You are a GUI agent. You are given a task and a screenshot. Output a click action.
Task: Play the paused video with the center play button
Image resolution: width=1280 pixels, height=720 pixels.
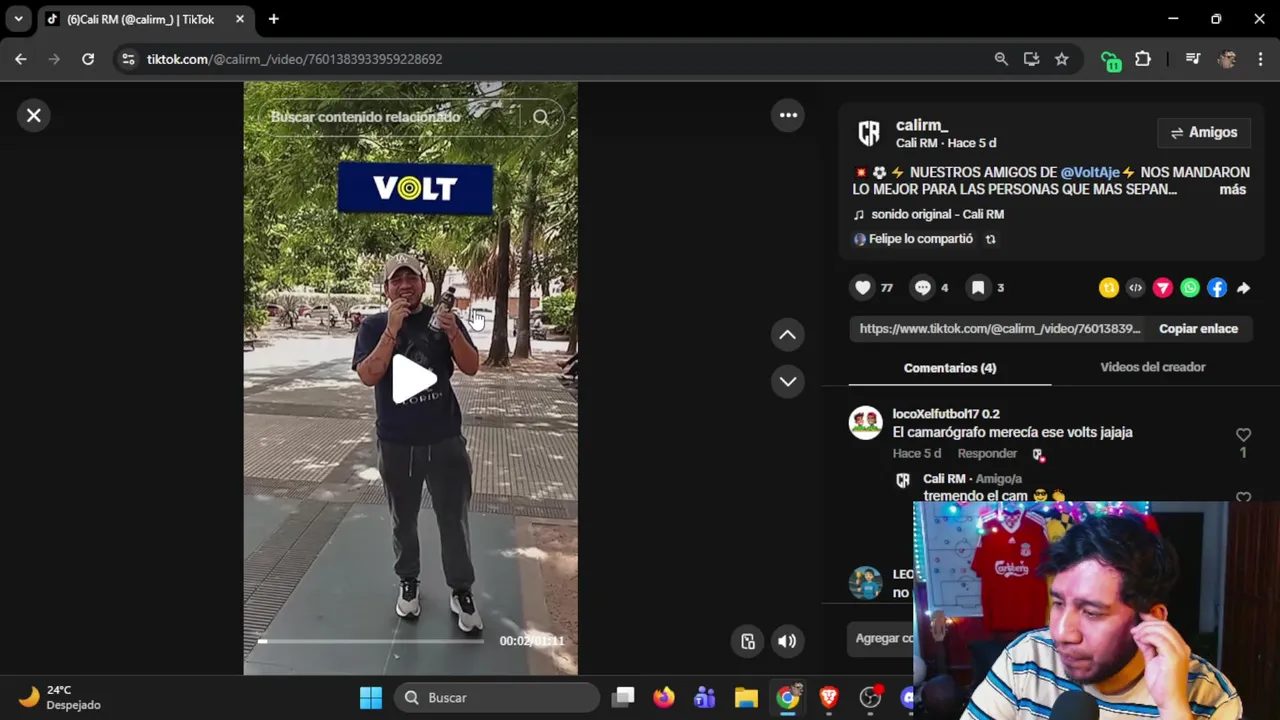pos(413,379)
